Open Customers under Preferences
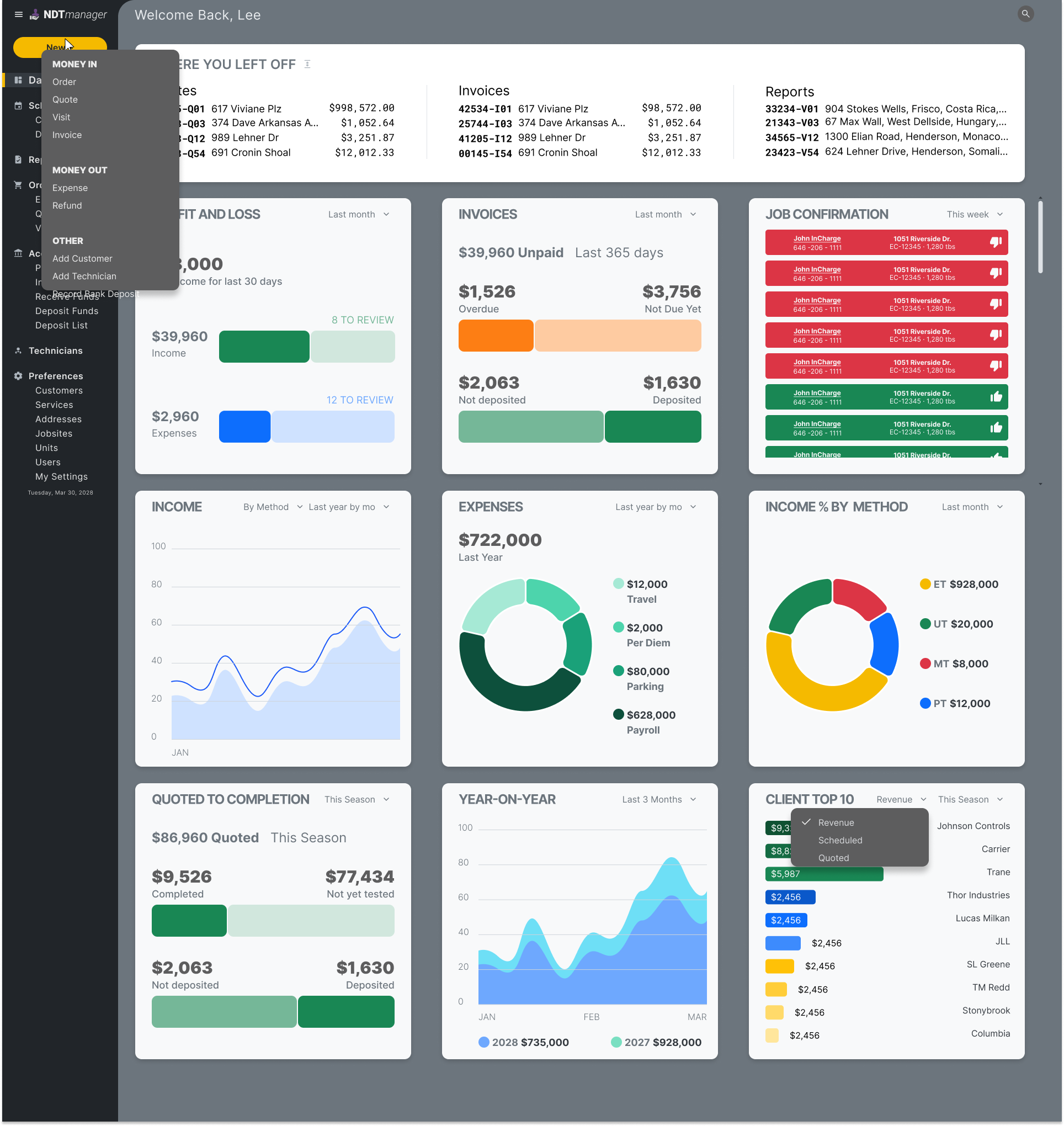Viewport: 1064px width, 1126px height. (x=59, y=390)
